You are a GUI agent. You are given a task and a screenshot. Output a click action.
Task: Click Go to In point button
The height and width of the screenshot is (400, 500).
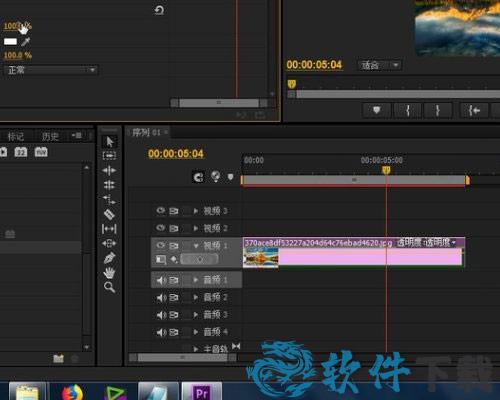coord(474,110)
